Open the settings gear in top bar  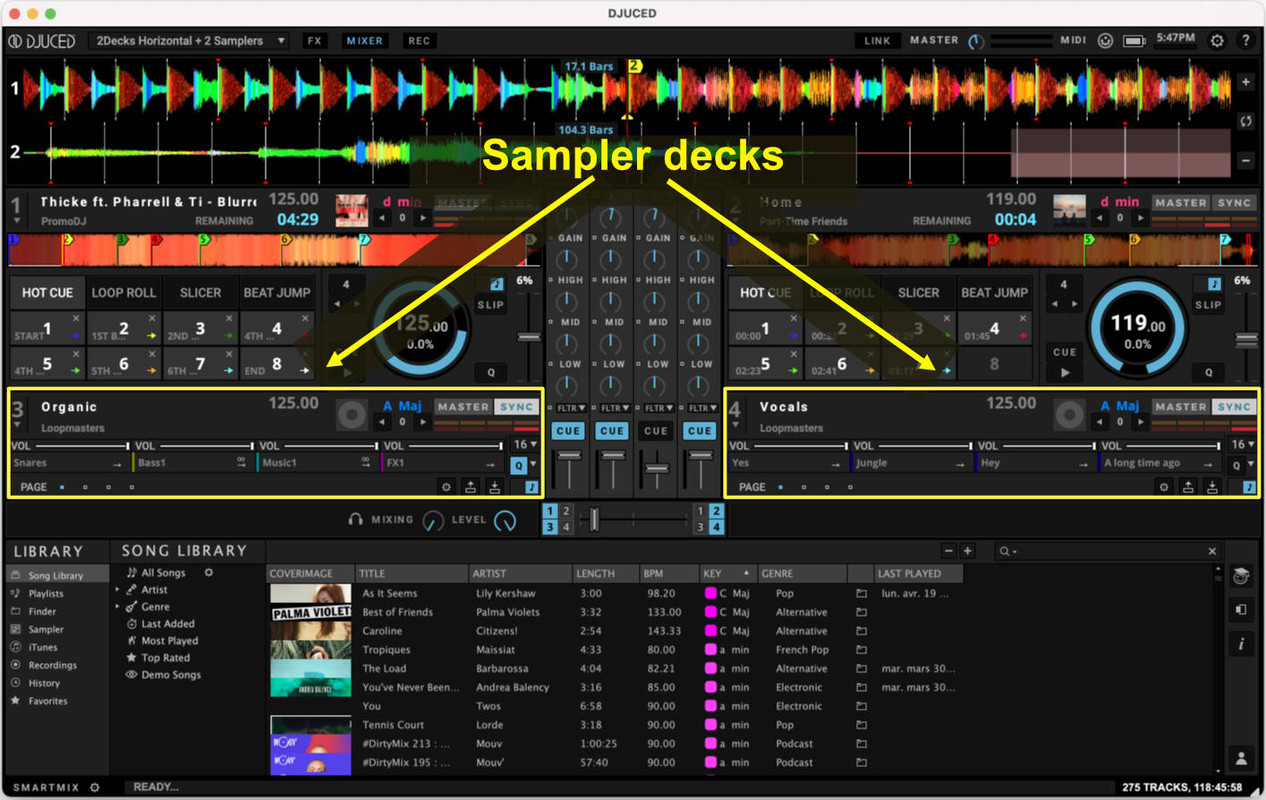pyautogui.click(x=1217, y=41)
